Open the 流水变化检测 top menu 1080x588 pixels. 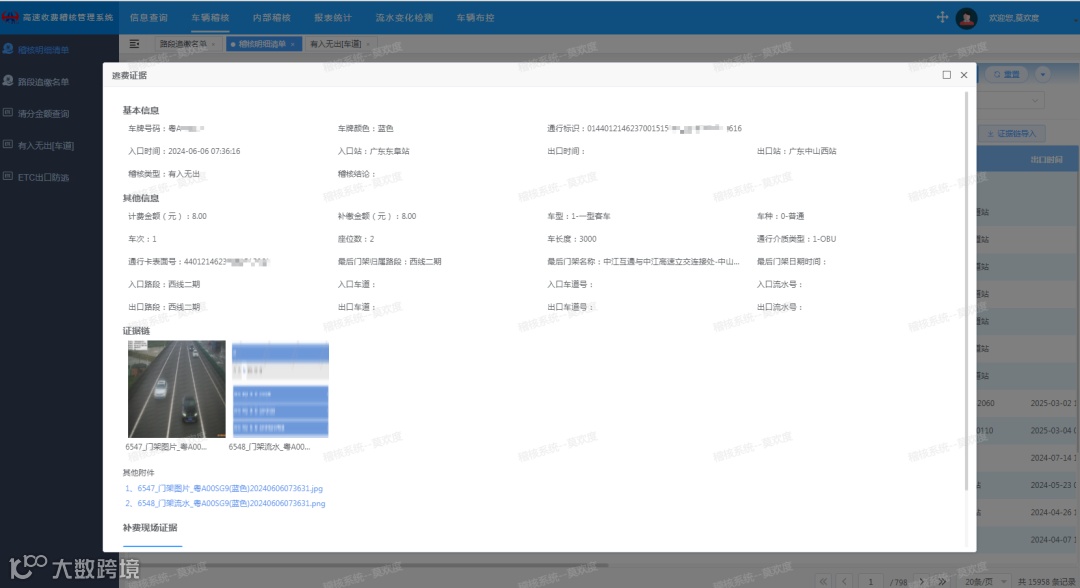404,18
